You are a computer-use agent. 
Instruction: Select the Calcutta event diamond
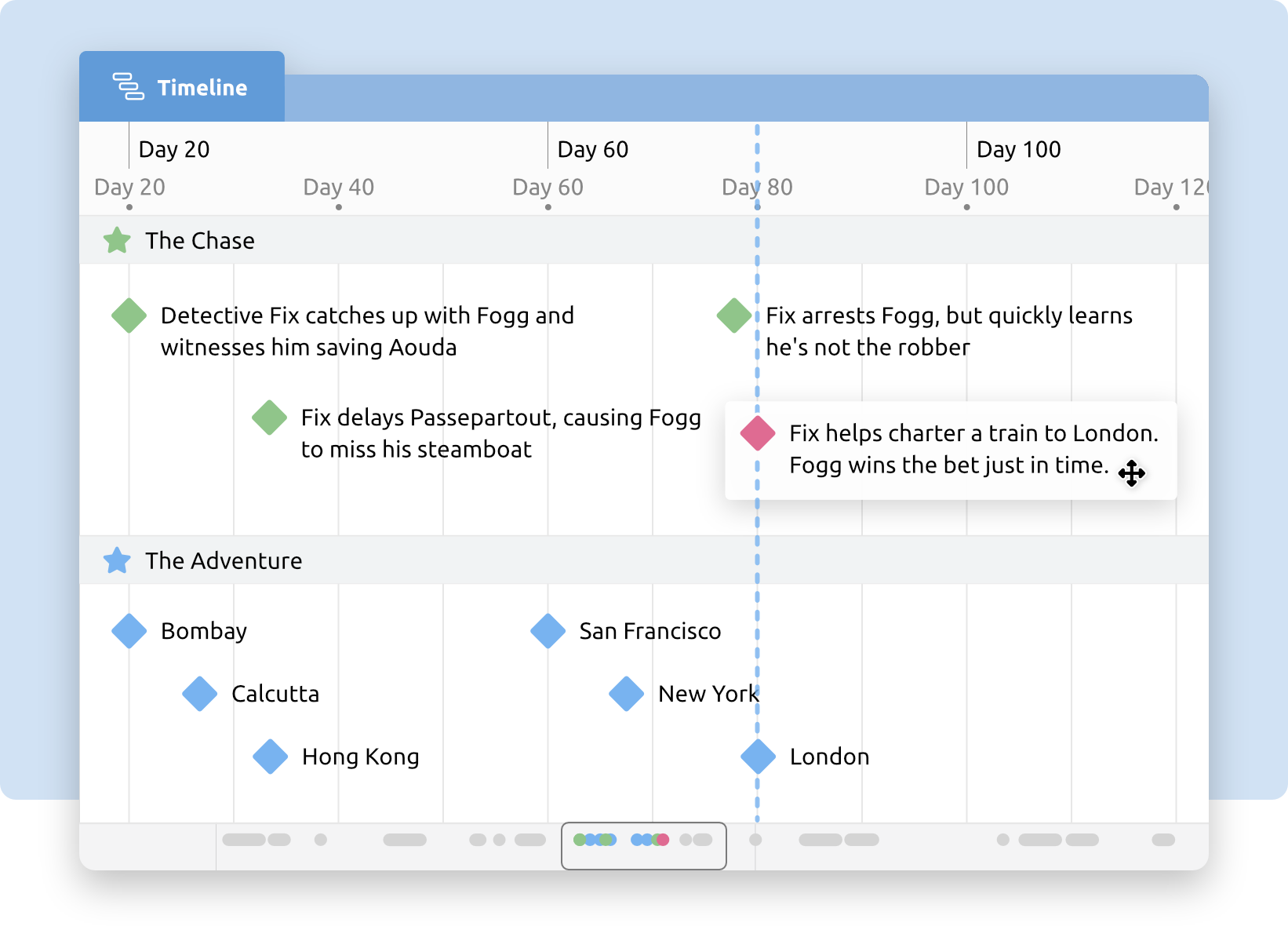(x=199, y=693)
